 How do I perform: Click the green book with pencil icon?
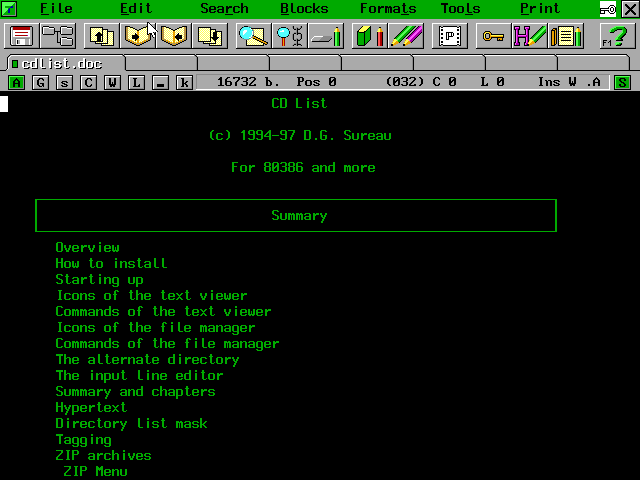[369, 37]
